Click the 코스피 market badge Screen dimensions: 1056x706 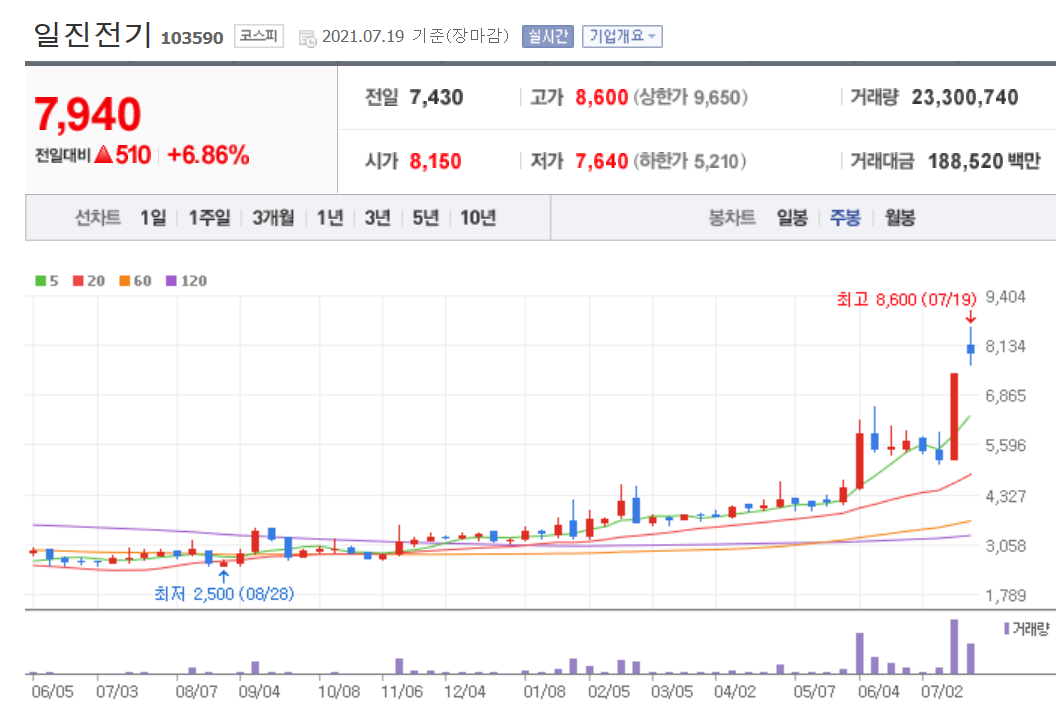click(259, 36)
